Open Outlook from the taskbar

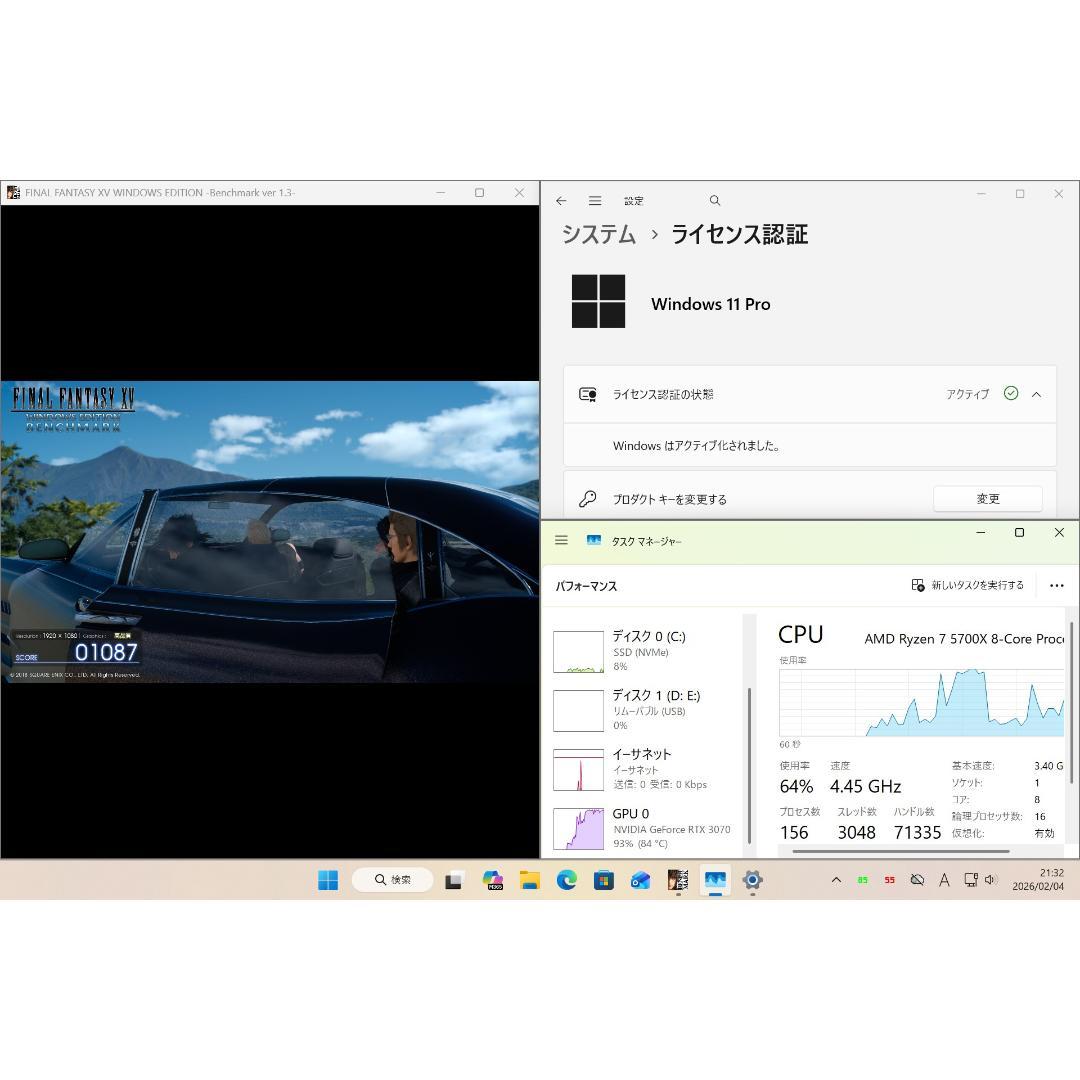tap(641, 880)
